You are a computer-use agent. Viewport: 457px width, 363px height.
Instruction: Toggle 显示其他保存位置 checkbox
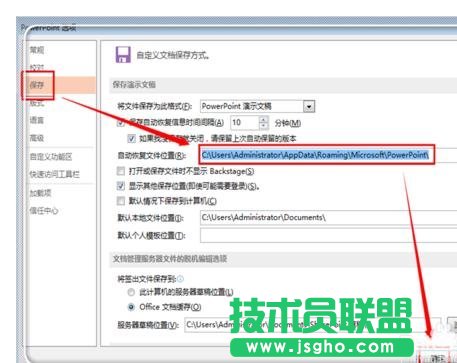(121, 186)
